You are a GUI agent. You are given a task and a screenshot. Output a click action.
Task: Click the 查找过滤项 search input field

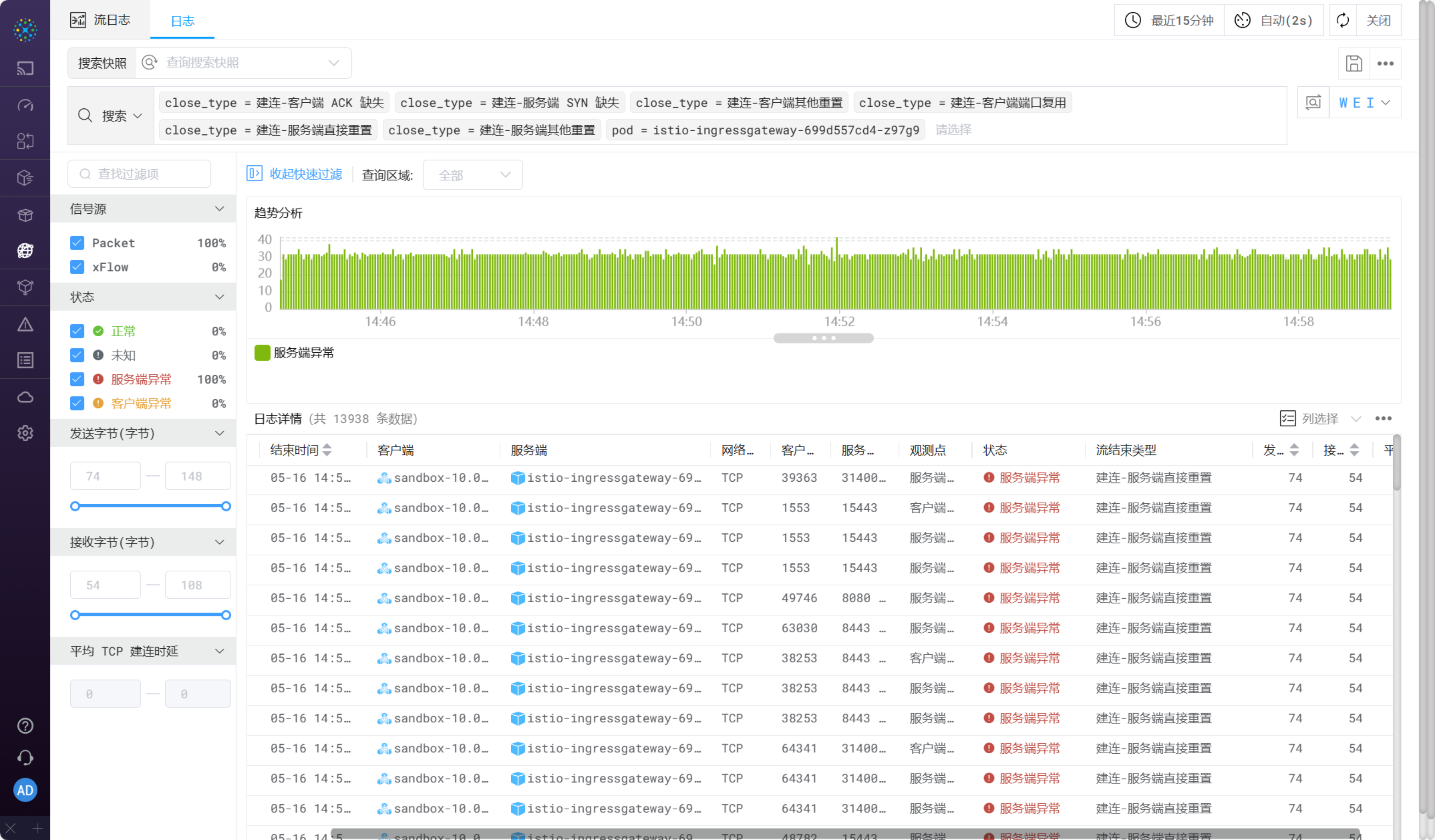(x=139, y=174)
